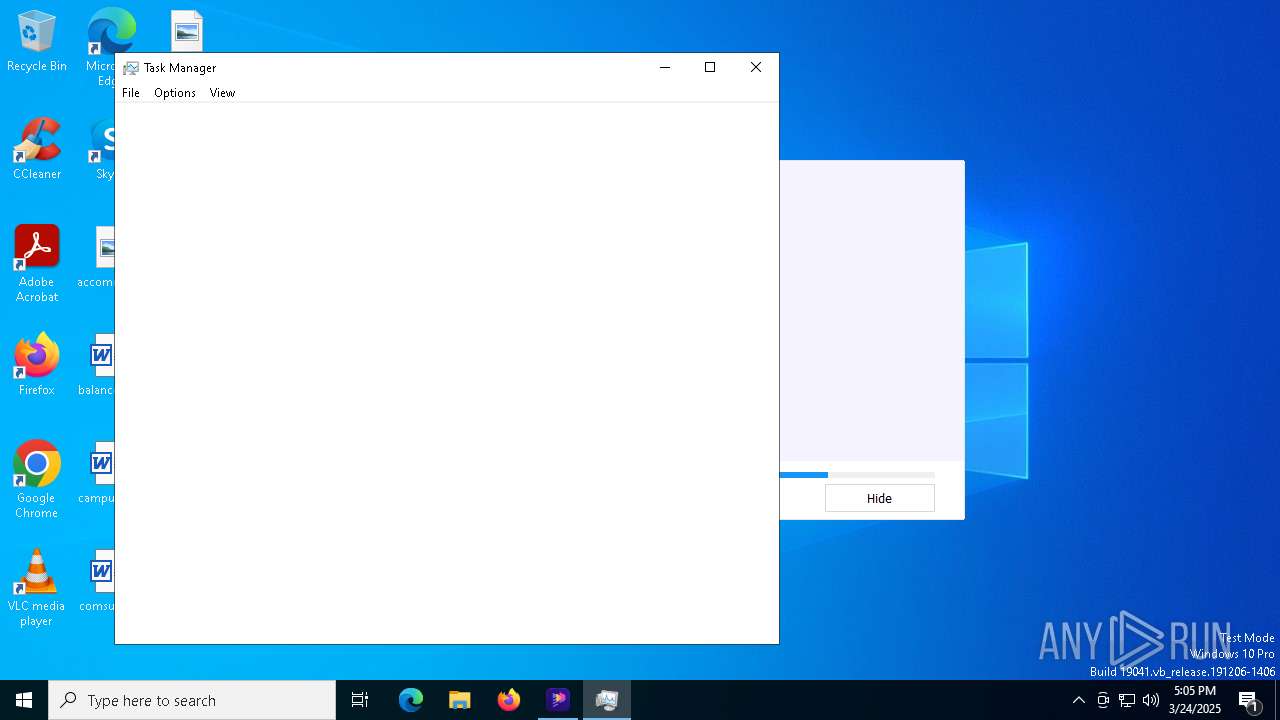Open File Explorer from the taskbar
The height and width of the screenshot is (720, 1280).
[x=460, y=700]
